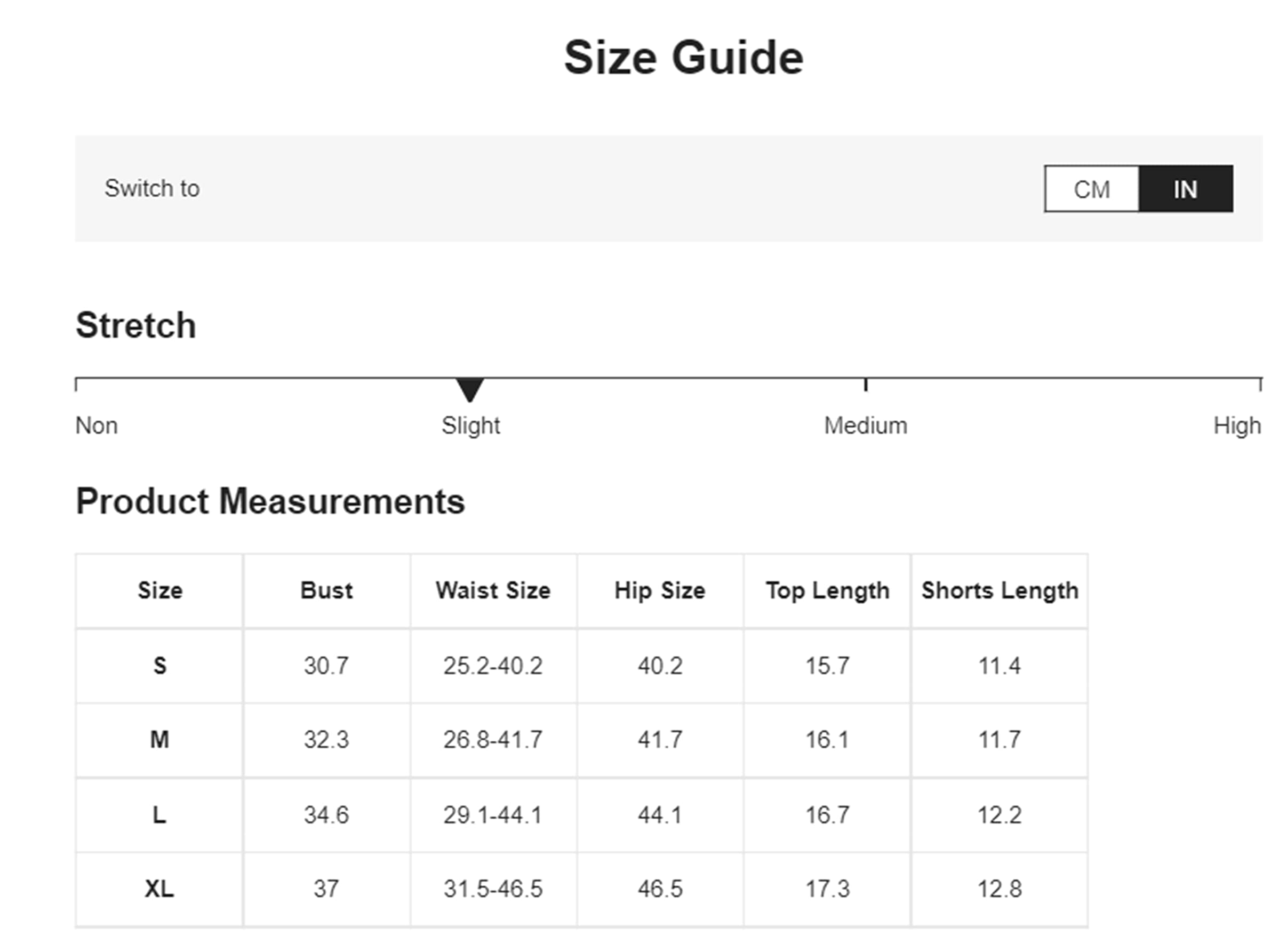The width and height of the screenshot is (1279, 952).
Task: Switch units to CM
Action: [1091, 189]
